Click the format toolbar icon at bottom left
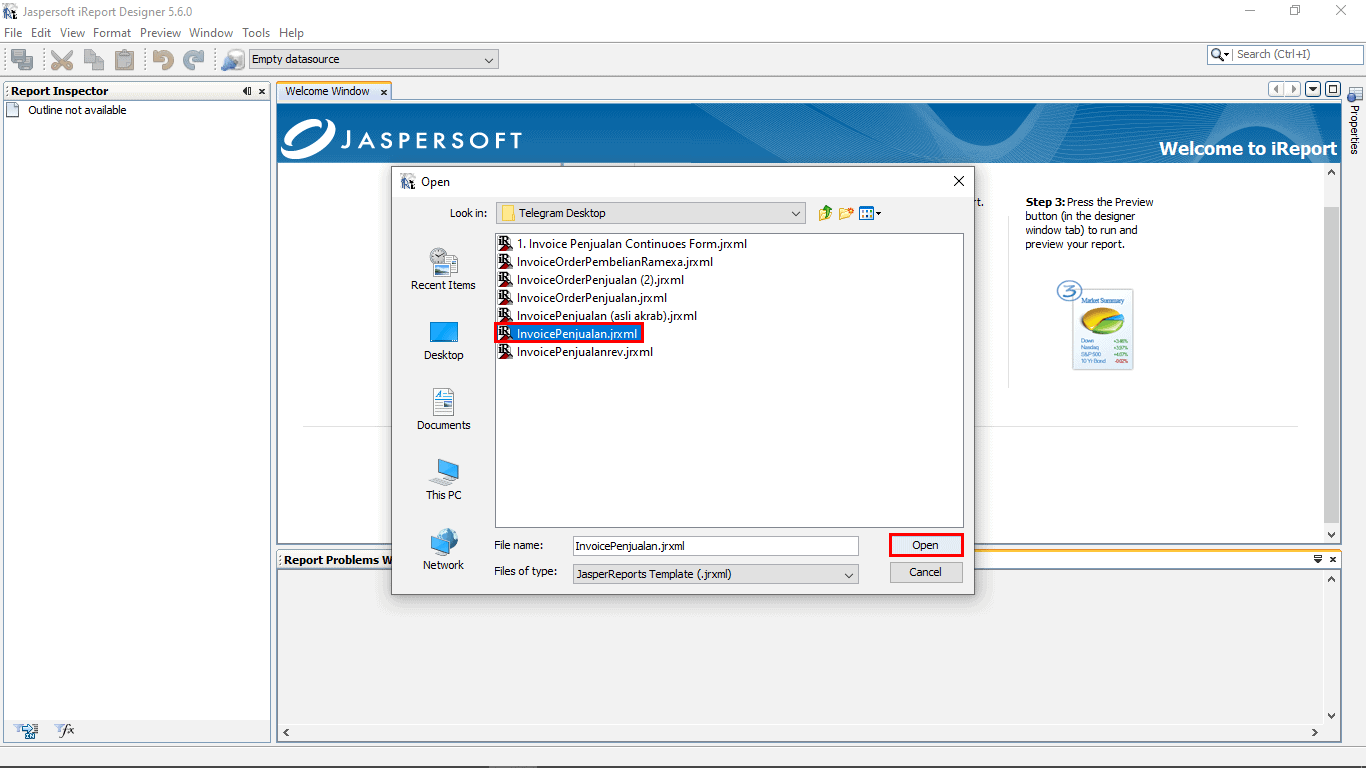 point(27,731)
